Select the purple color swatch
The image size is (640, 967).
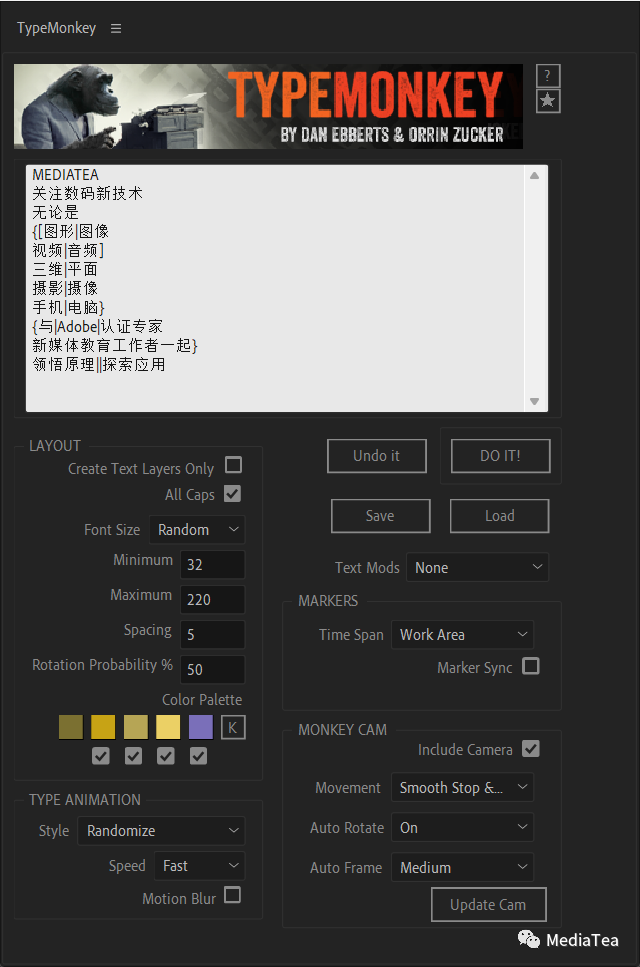(x=201, y=727)
